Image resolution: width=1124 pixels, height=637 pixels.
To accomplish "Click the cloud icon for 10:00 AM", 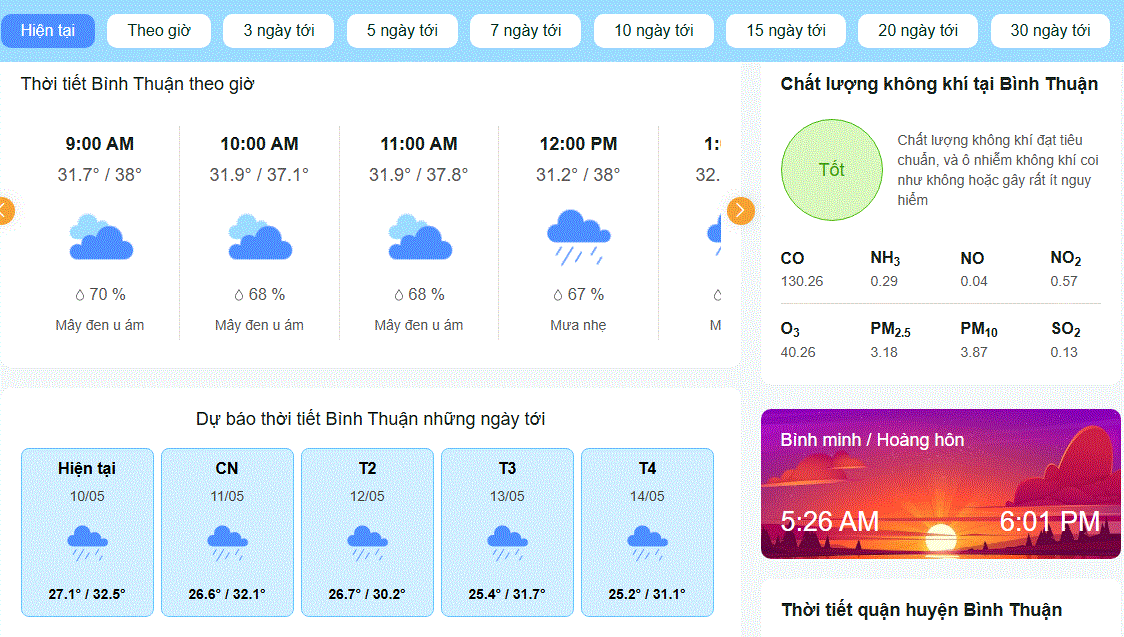I will (x=260, y=236).
